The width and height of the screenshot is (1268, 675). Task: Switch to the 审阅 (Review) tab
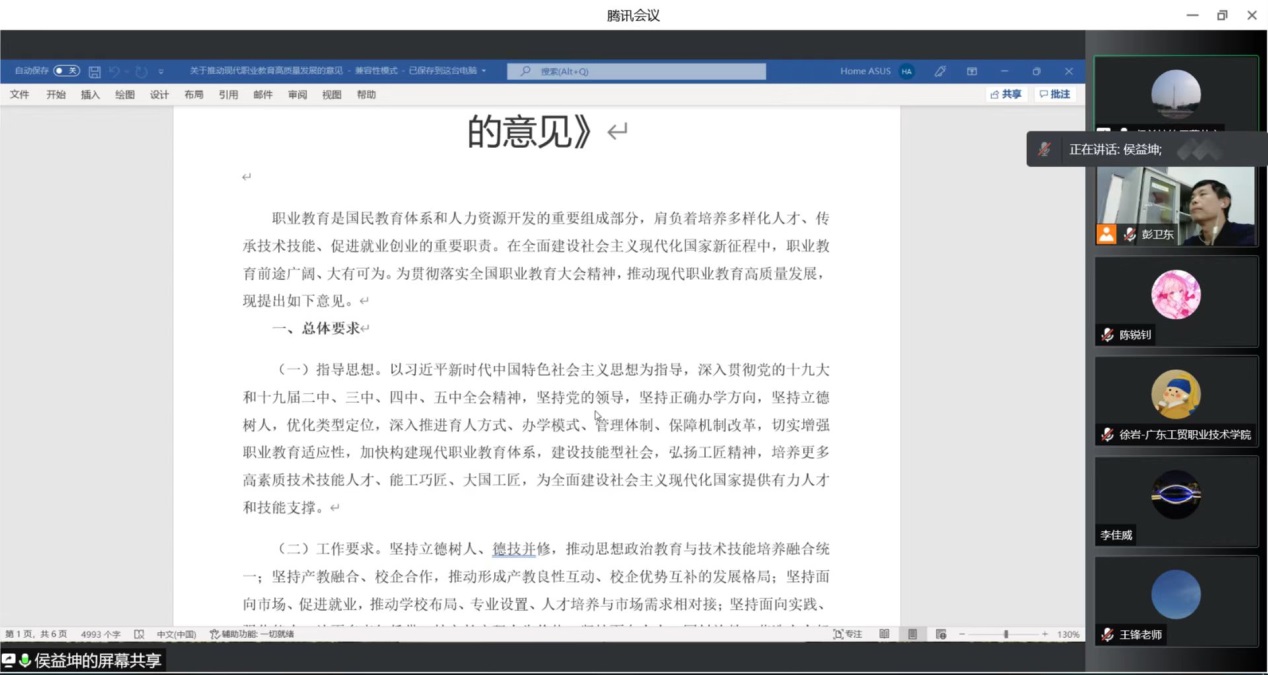(297, 95)
